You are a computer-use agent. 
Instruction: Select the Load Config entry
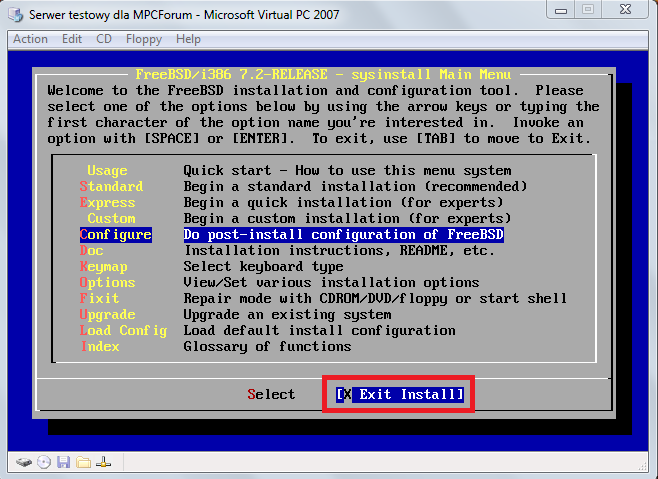[x=123, y=330]
